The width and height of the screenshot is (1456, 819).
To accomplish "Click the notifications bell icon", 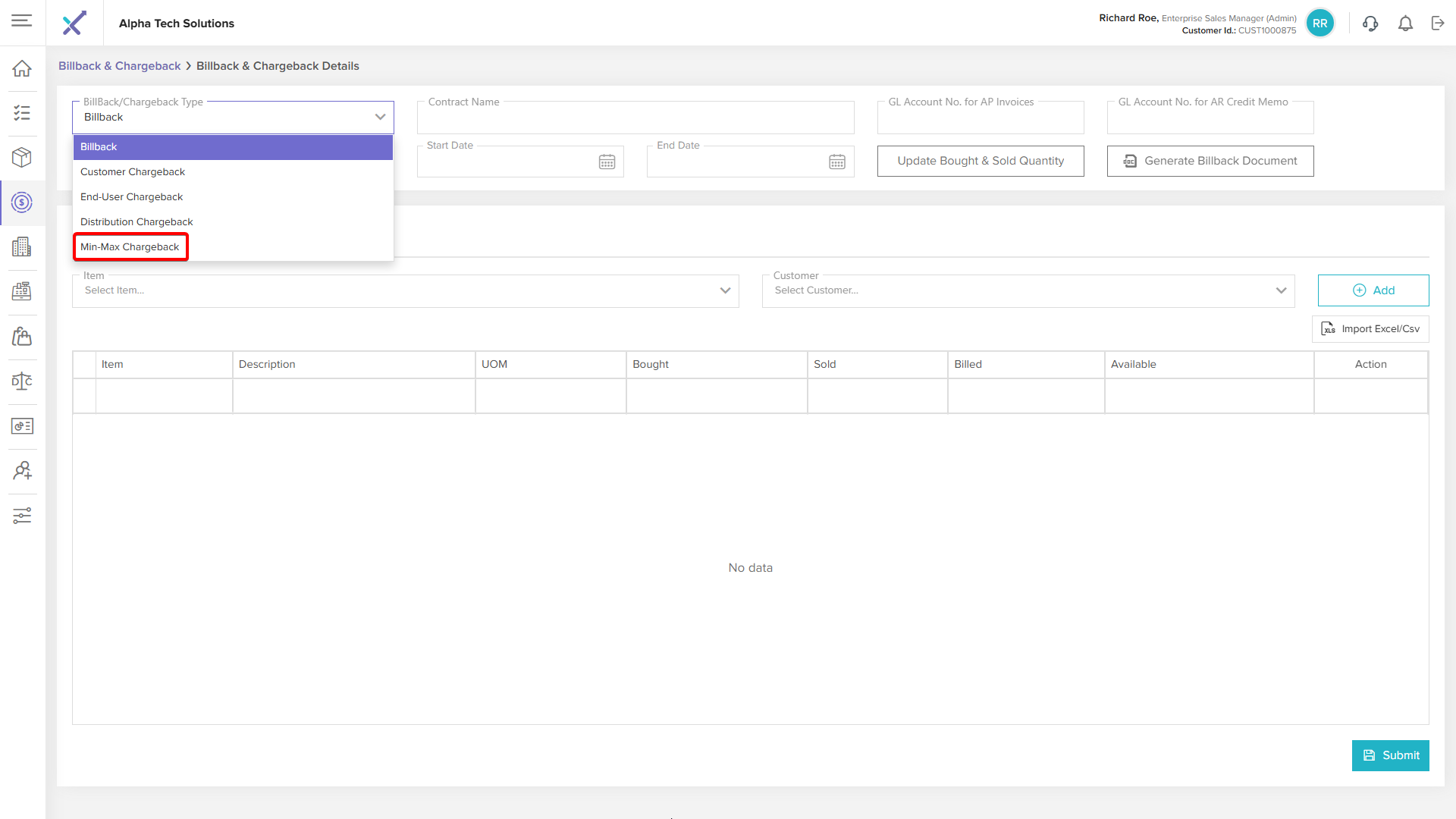I will click(x=1405, y=24).
